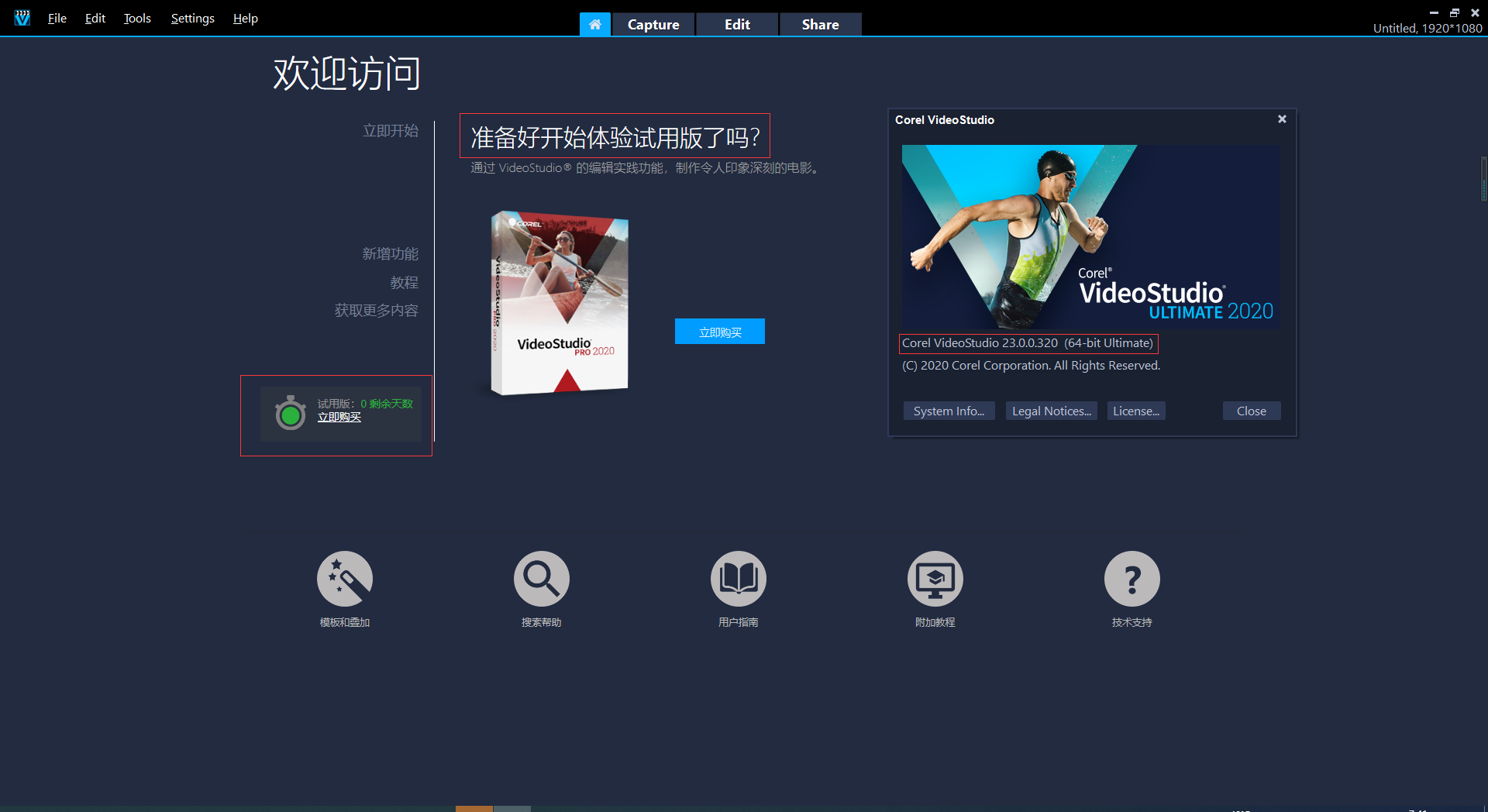Open 技术支持 question mark icon

(x=1132, y=579)
